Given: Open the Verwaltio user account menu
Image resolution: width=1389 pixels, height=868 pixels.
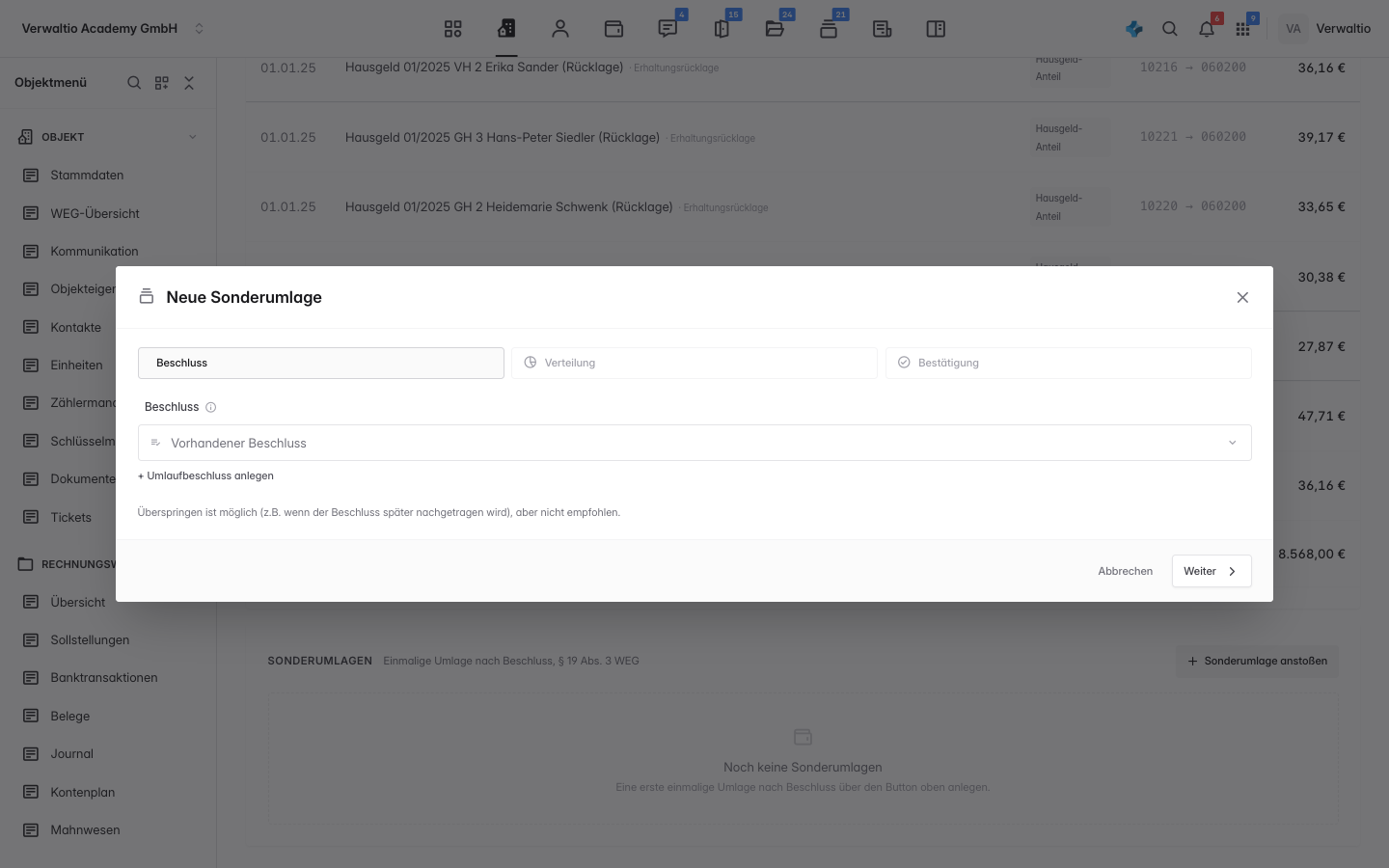Looking at the screenshot, I should (x=1326, y=29).
